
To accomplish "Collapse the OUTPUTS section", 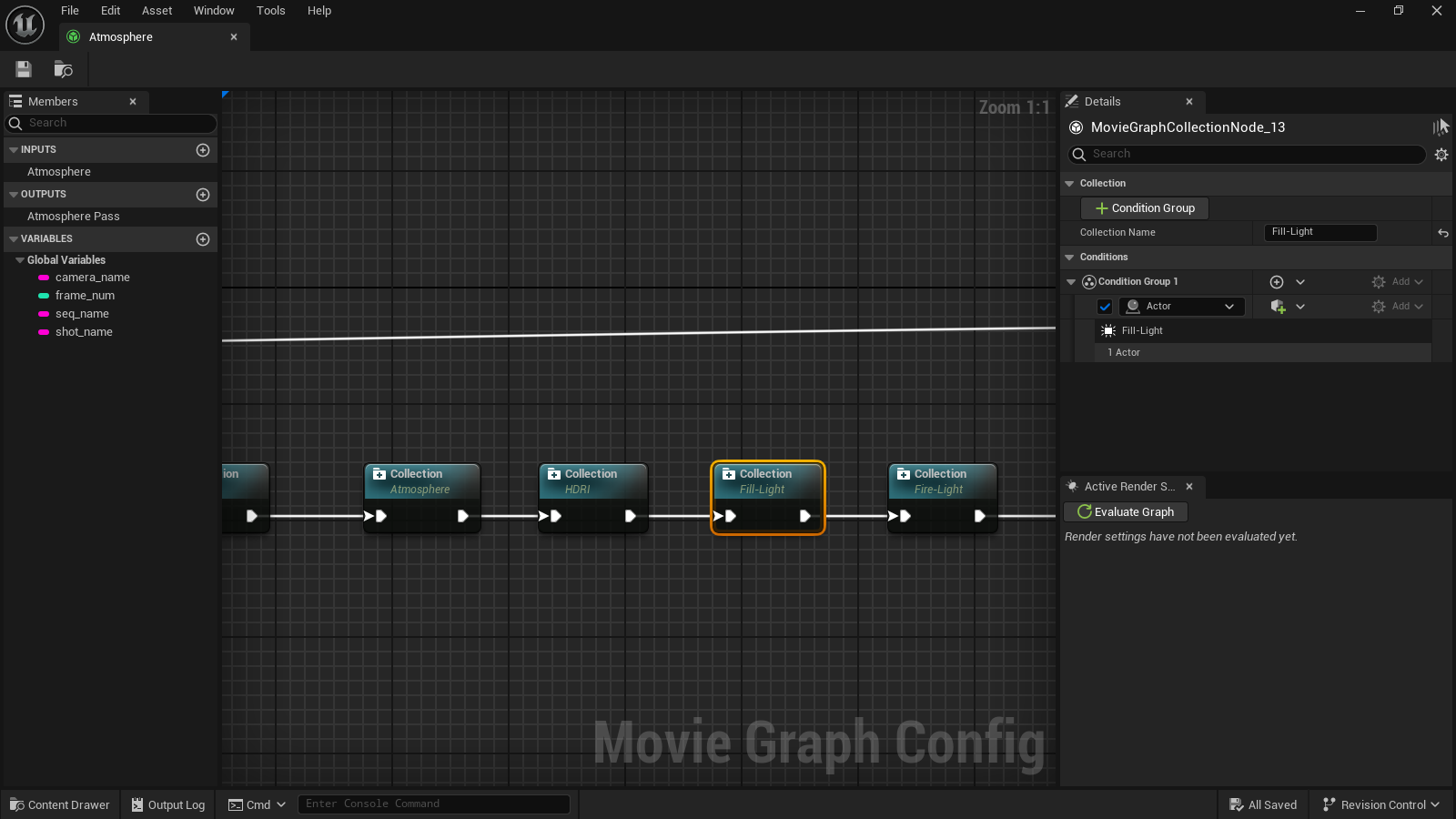I will click(14, 195).
